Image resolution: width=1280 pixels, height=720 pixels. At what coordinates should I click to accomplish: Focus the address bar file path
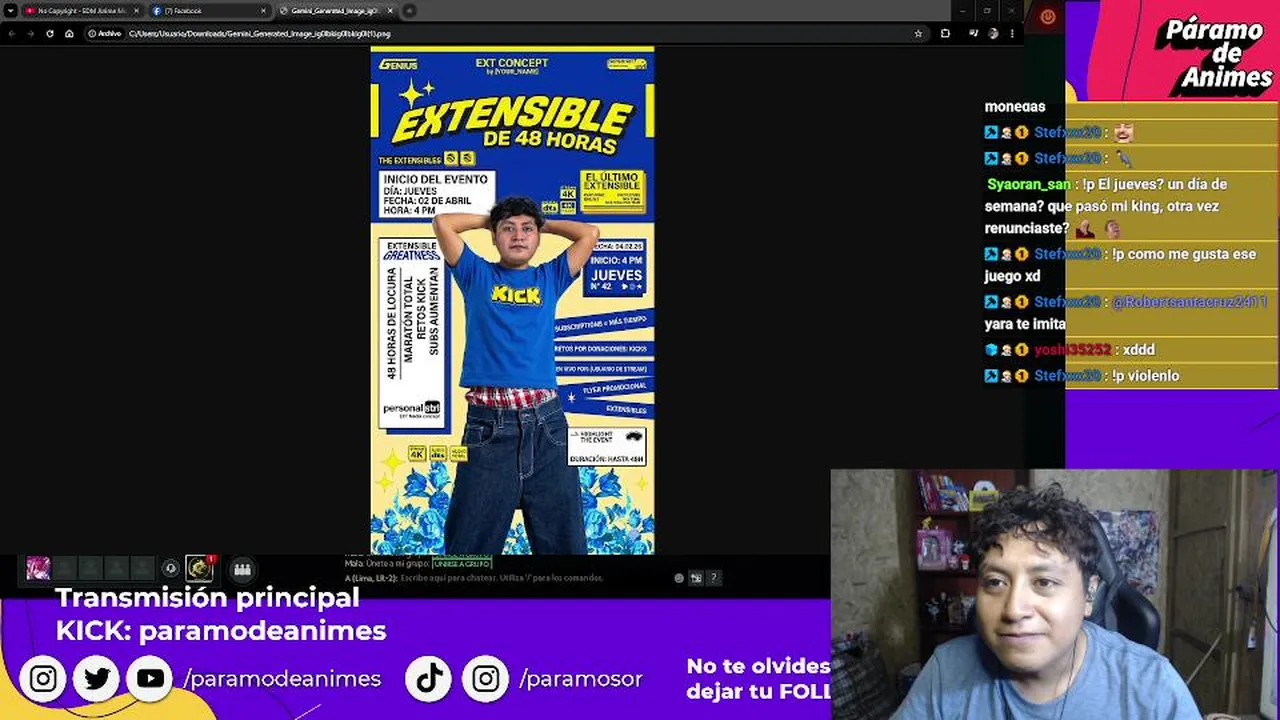pos(259,33)
